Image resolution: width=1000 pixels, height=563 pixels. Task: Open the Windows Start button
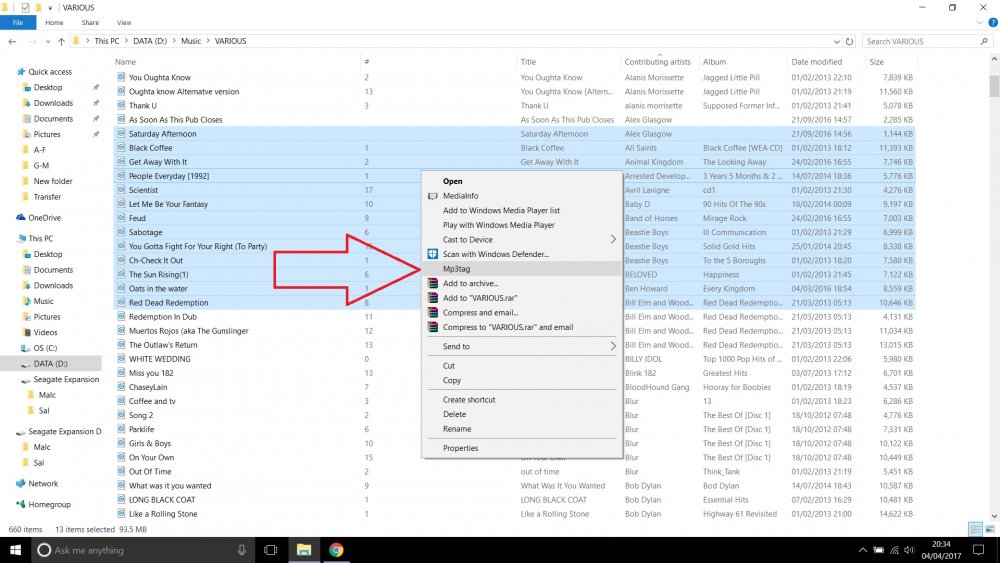pos(15,550)
